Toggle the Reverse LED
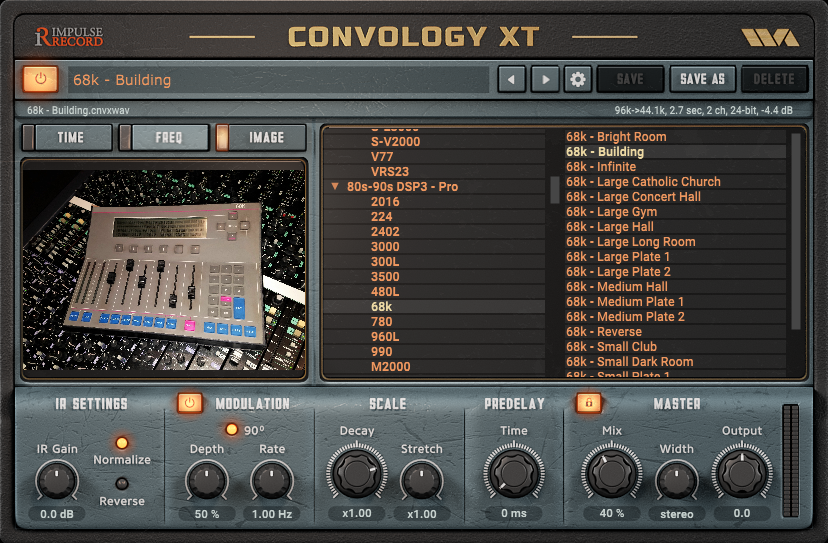The height and width of the screenshot is (543, 828). pyautogui.click(x=121, y=483)
